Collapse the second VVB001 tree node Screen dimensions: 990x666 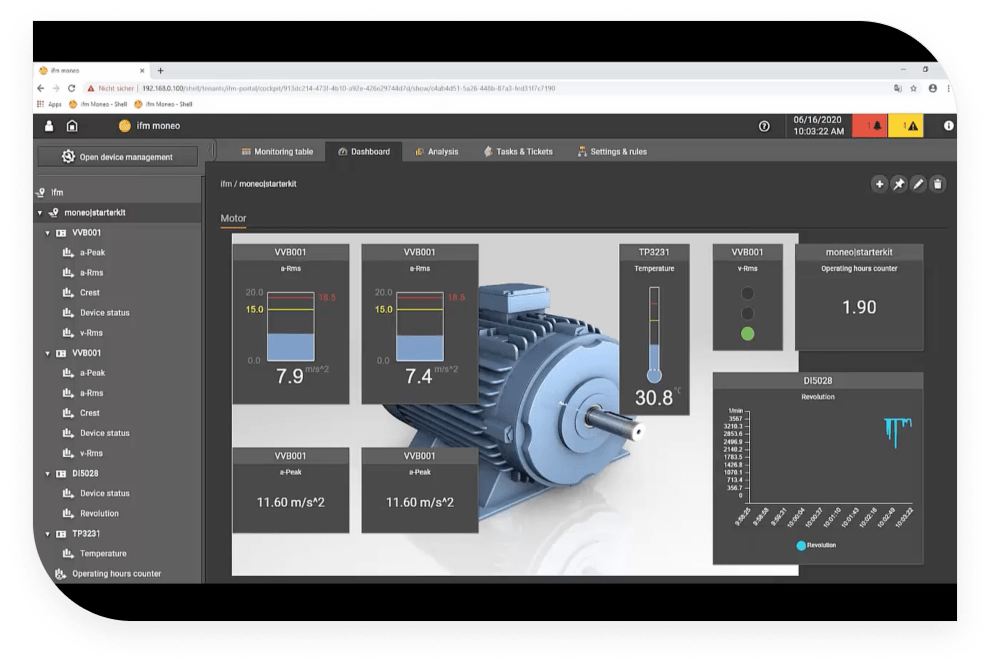47,354
